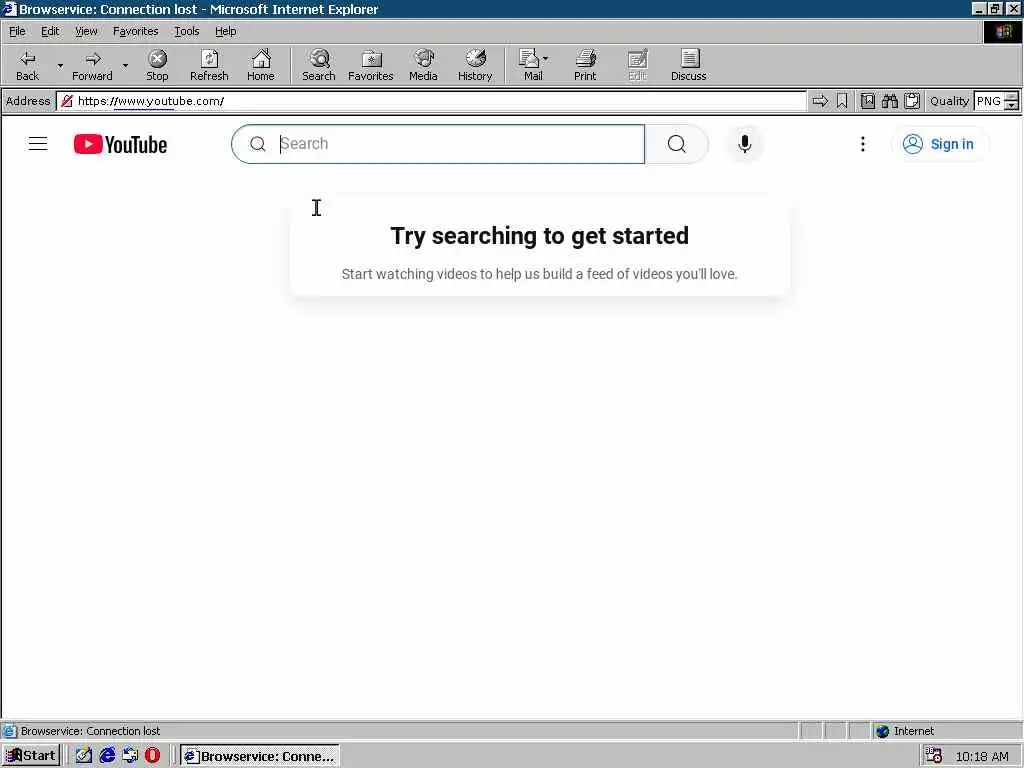Click the Quality stepper down arrow
1024x768 pixels.
(1012, 105)
